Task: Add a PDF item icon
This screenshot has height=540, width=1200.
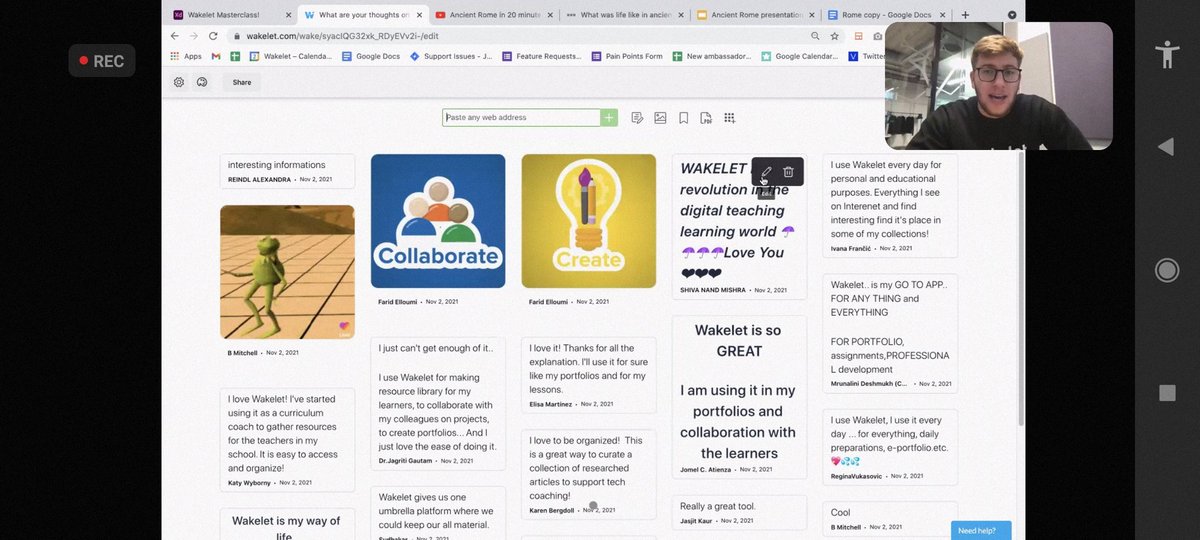Action: (x=706, y=118)
